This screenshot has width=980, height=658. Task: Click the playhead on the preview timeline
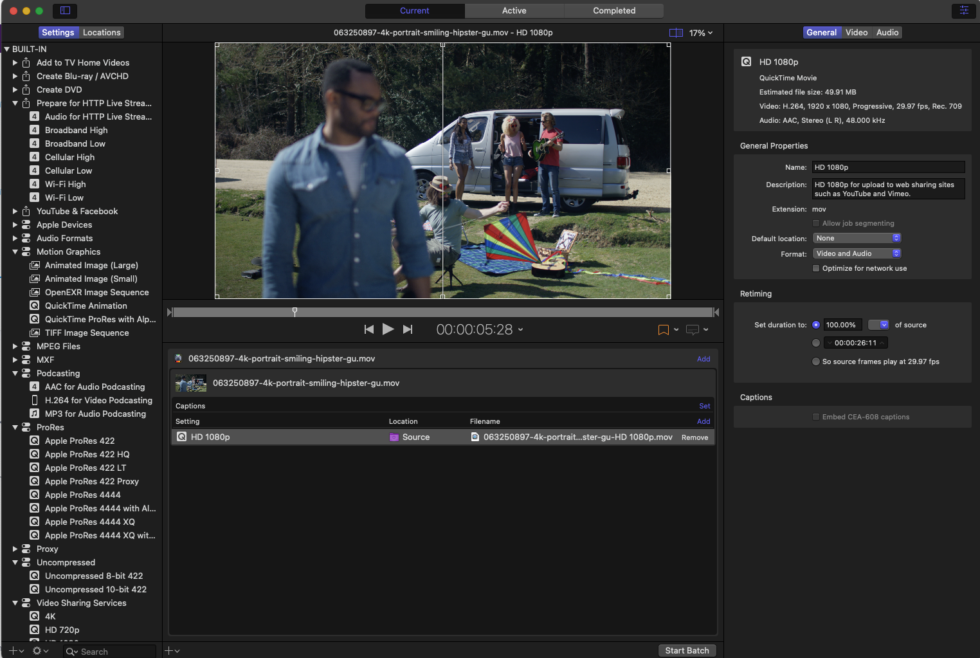pyautogui.click(x=294, y=311)
